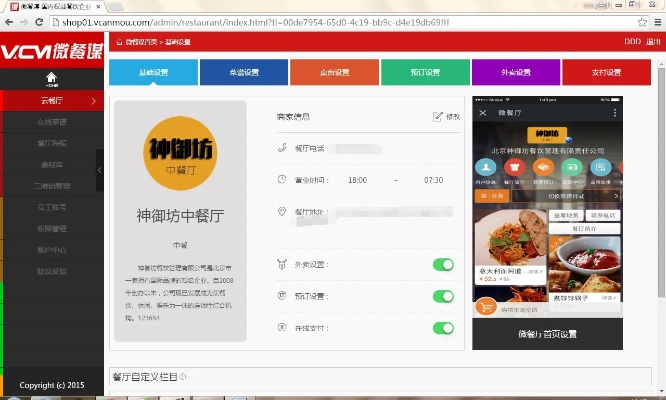The image size is (666, 400).
Task: Switch to the purple 外卖设置 tab
Action: (515, 72)
